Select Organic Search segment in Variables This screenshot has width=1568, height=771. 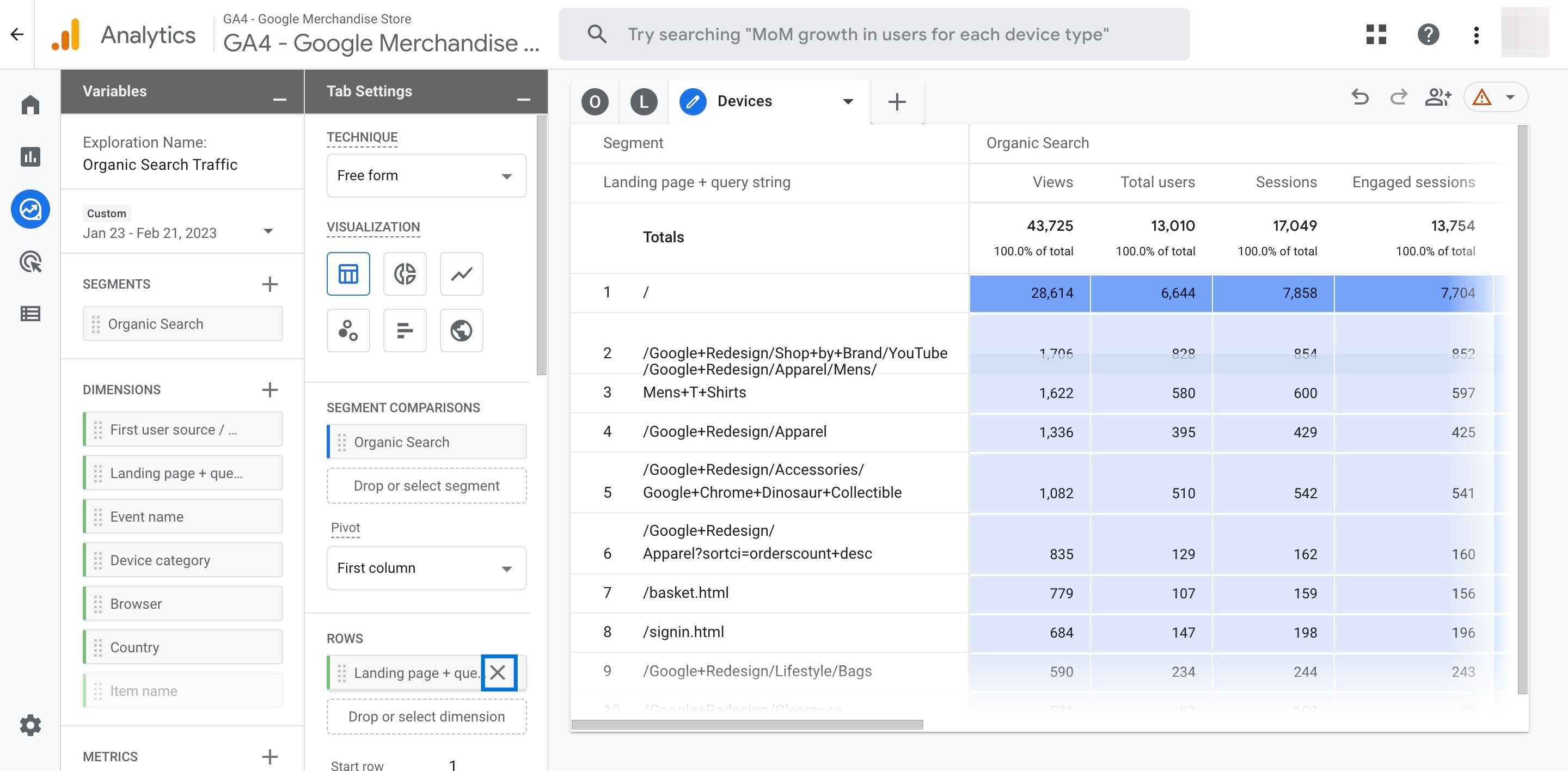point(182,324)
